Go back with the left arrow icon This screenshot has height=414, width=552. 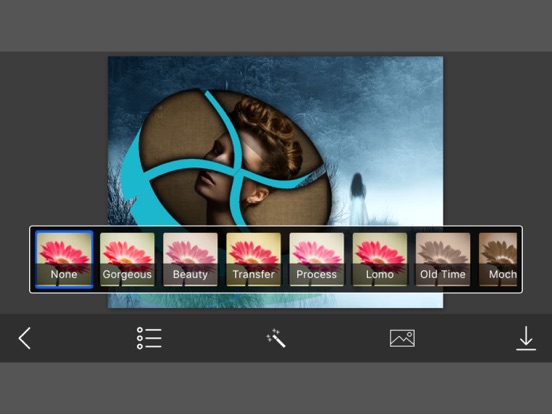[x=25, y=338]
